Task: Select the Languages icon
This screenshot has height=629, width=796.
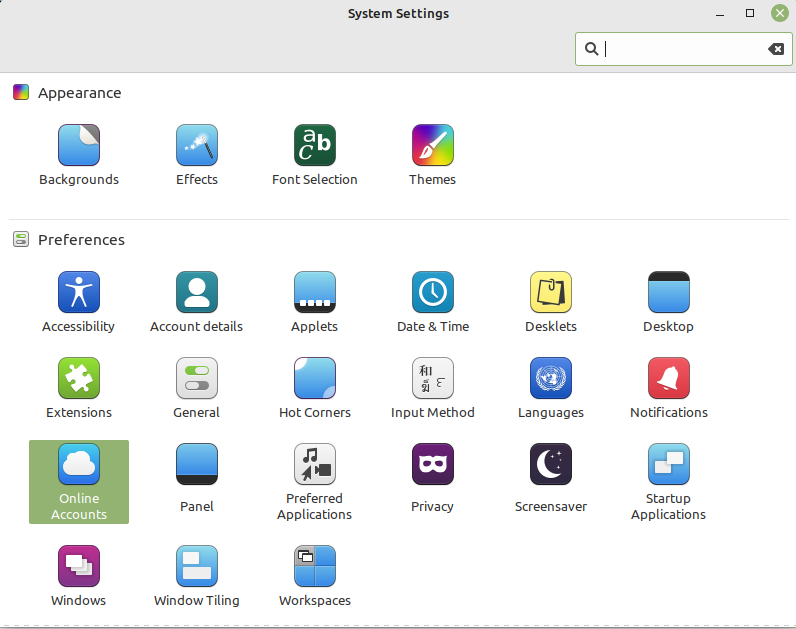Action: click(x=551, y=379)
